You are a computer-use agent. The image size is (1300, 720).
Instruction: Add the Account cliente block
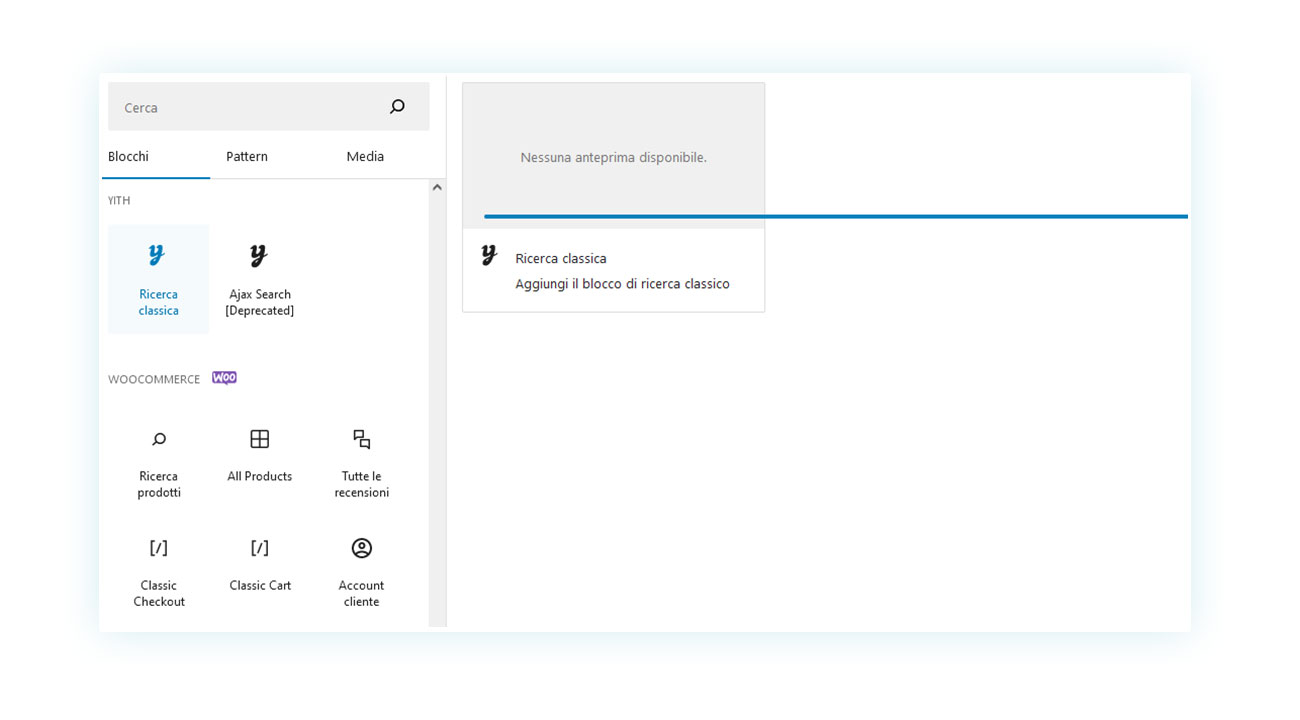pyautogui.click(x=361, y=572)
